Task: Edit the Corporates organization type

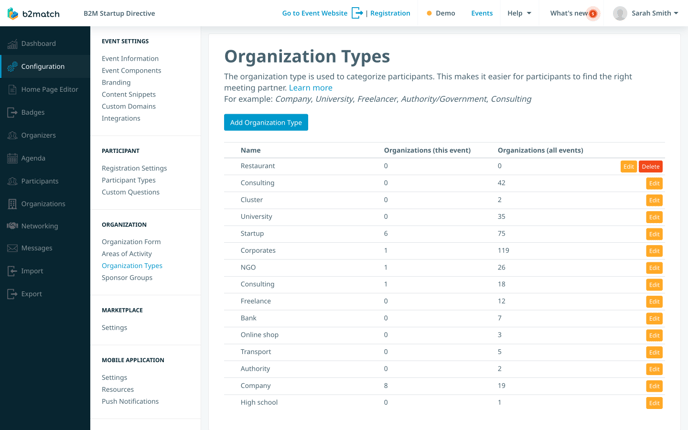Action: click(x=654, y=251)
